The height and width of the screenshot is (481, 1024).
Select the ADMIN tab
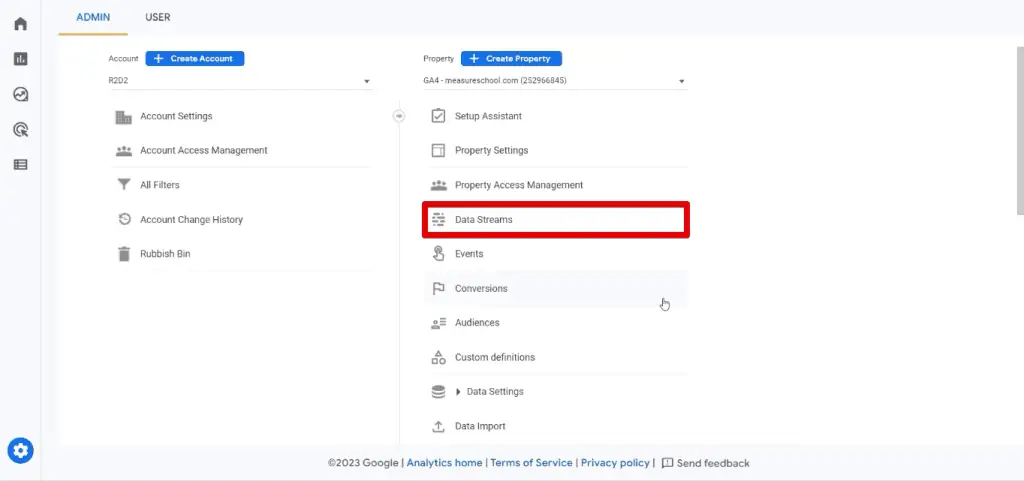(93, 17)
